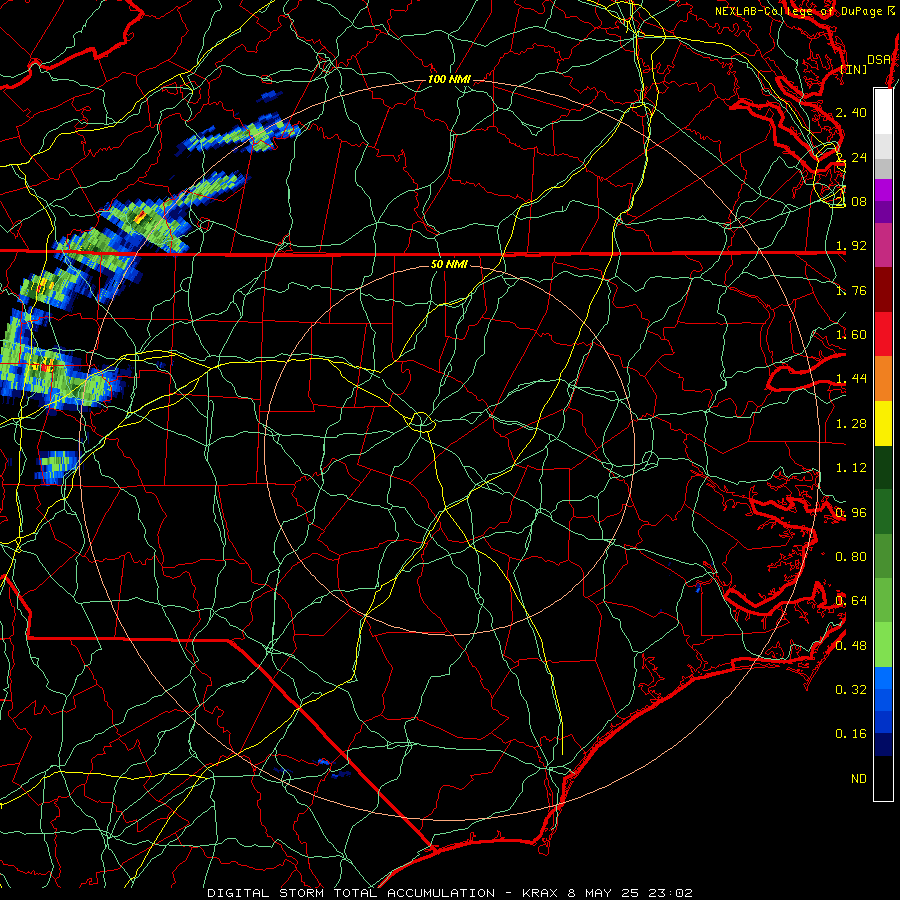Click the 0.48 legend value

851,646
